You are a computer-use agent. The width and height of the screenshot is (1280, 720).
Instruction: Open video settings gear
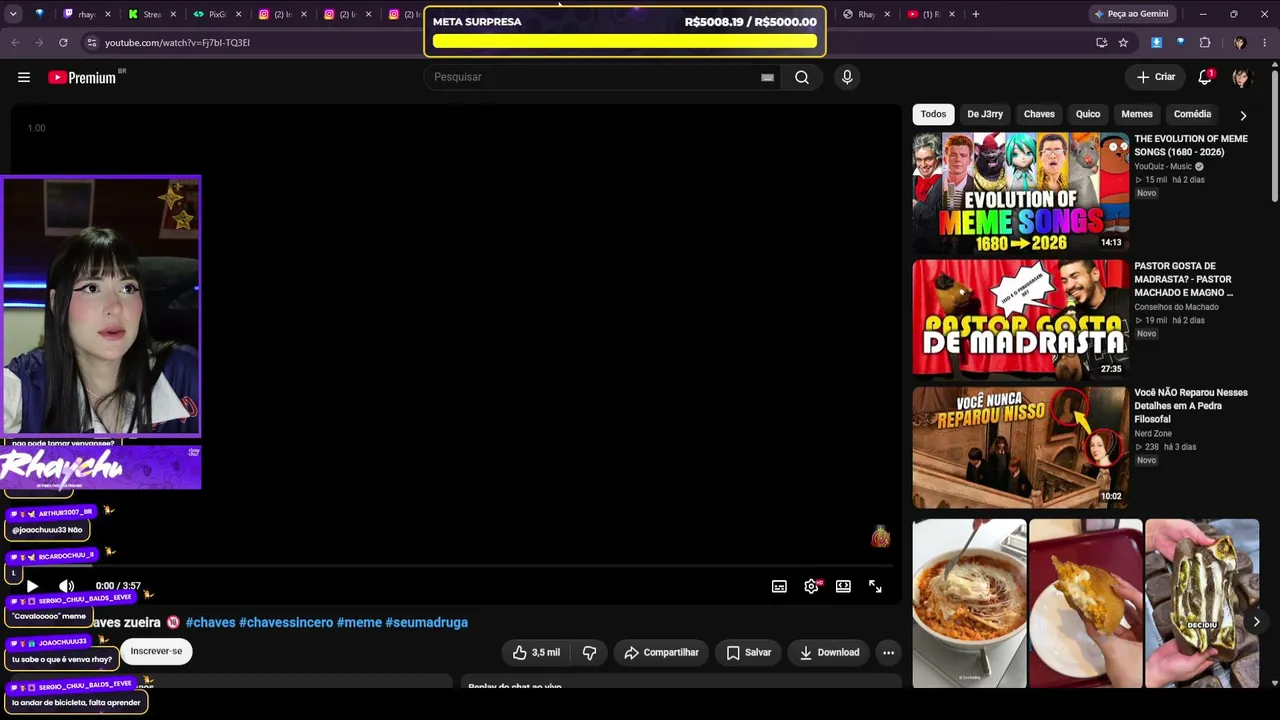(x=811, y=586)
